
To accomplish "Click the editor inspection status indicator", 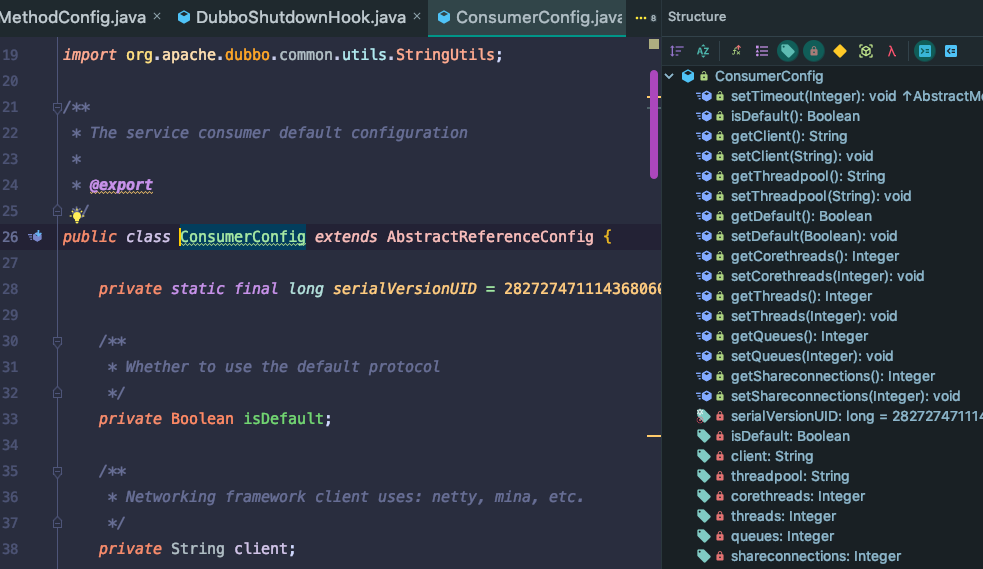I will point(654,44).
